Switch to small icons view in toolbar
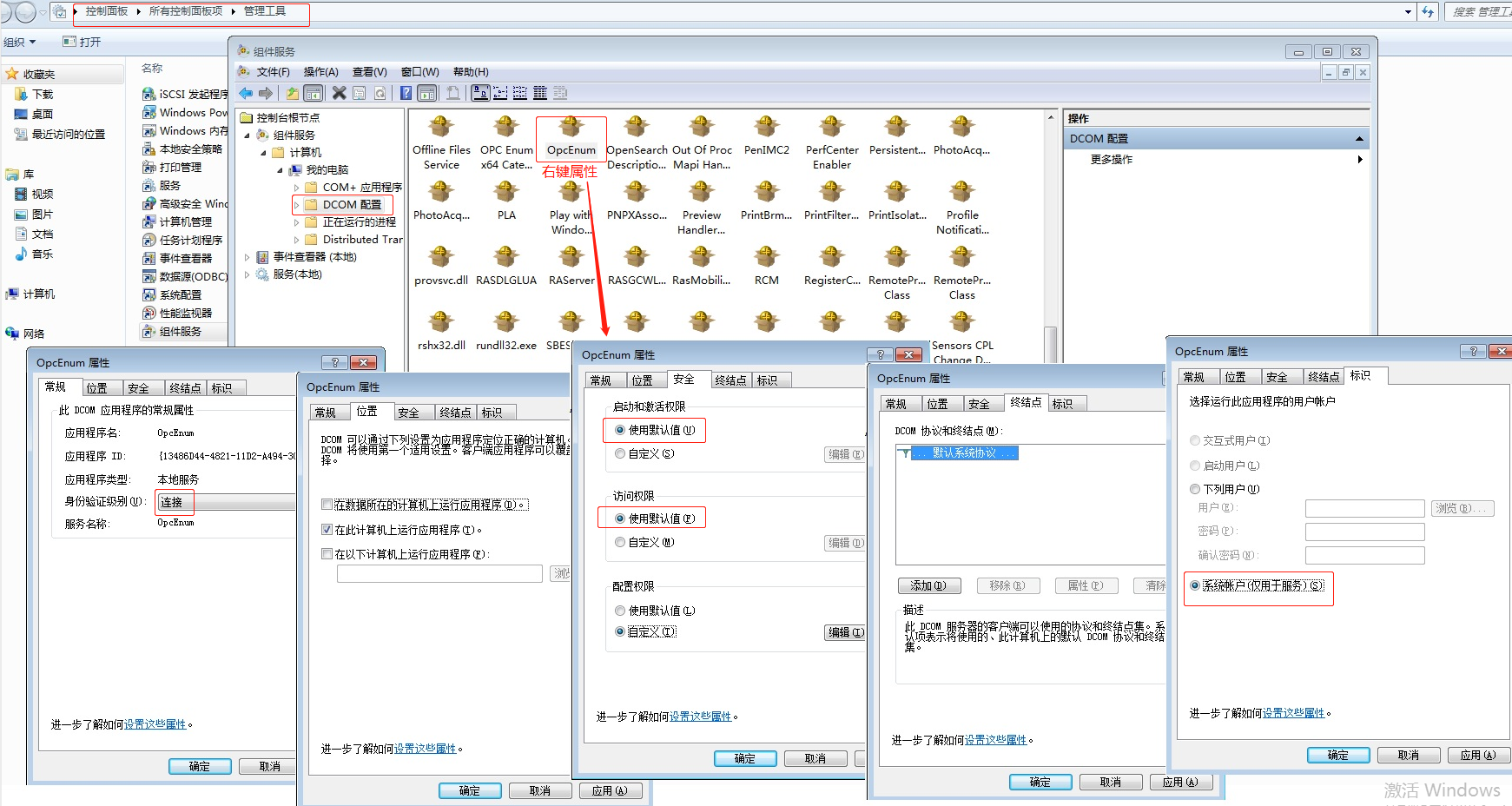 (x=500, y=93)
